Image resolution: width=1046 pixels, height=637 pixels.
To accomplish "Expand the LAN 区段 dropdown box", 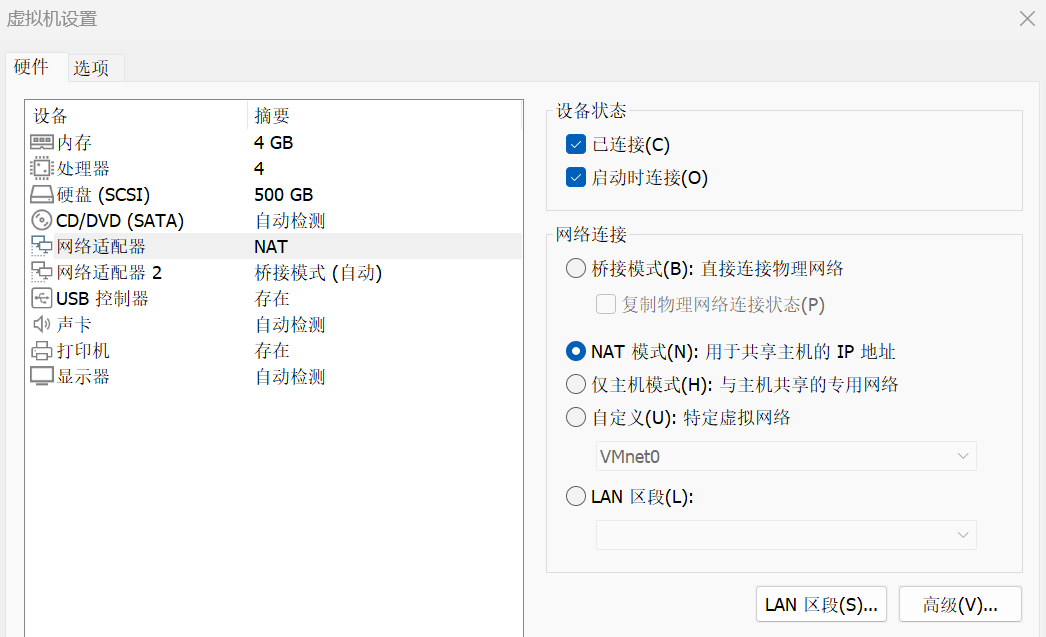I will tap(785, 535).
